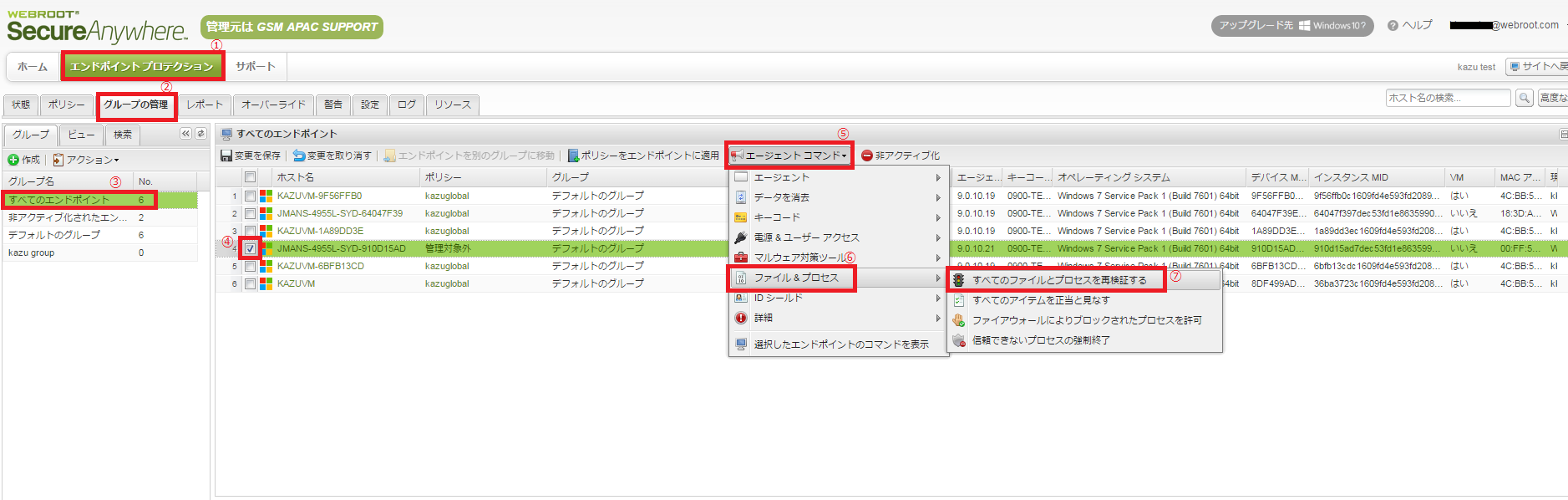This screenshot has height=500, width=1568.
Task: Click 選択したエンドポイントのコマンドを表示
Action: point(839,344)
